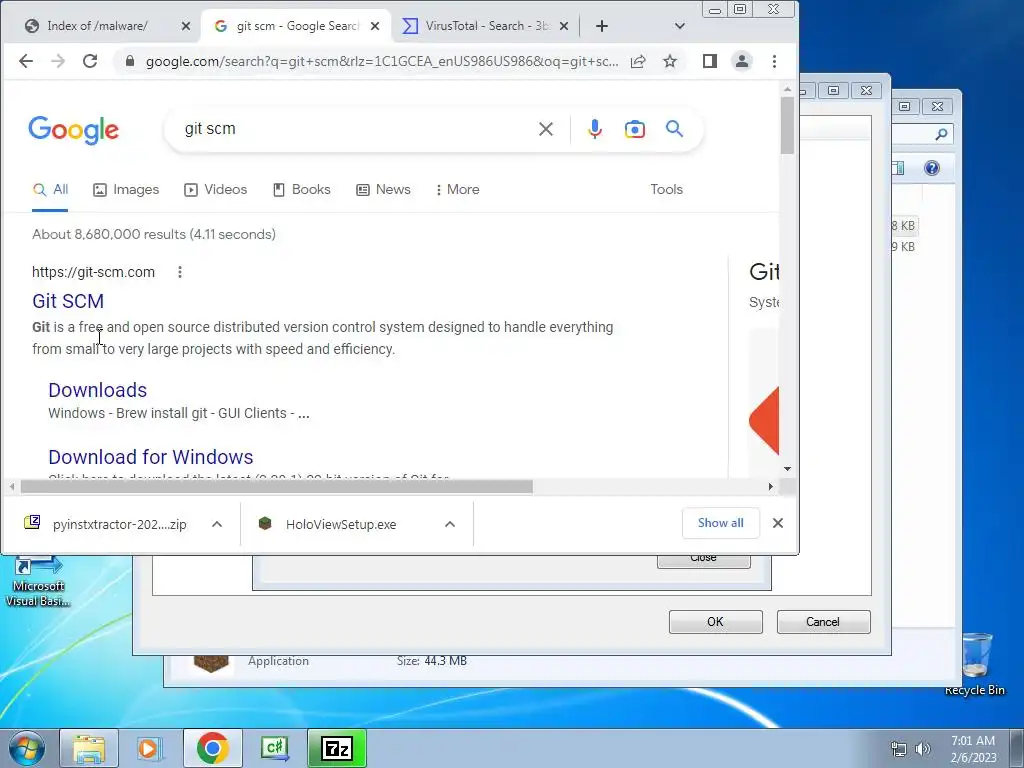Click the Google logo
The width and height of the screenshot is (1024, 768).
click(74, 130)
